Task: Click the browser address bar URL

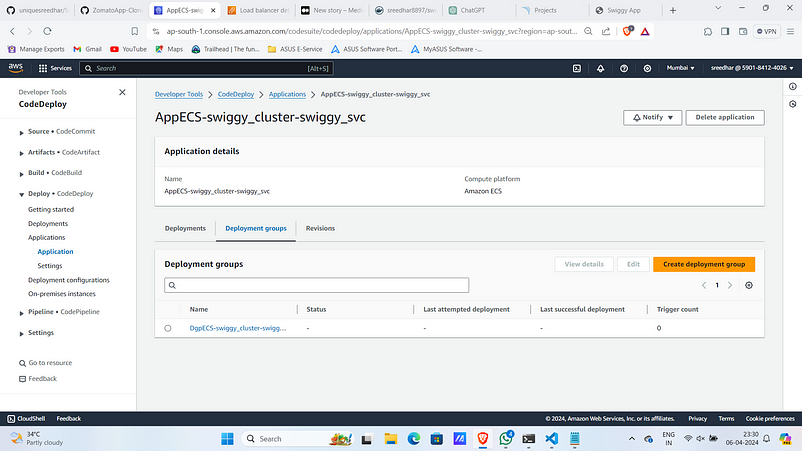Action: pyautogui.click(x=371, y=31)
